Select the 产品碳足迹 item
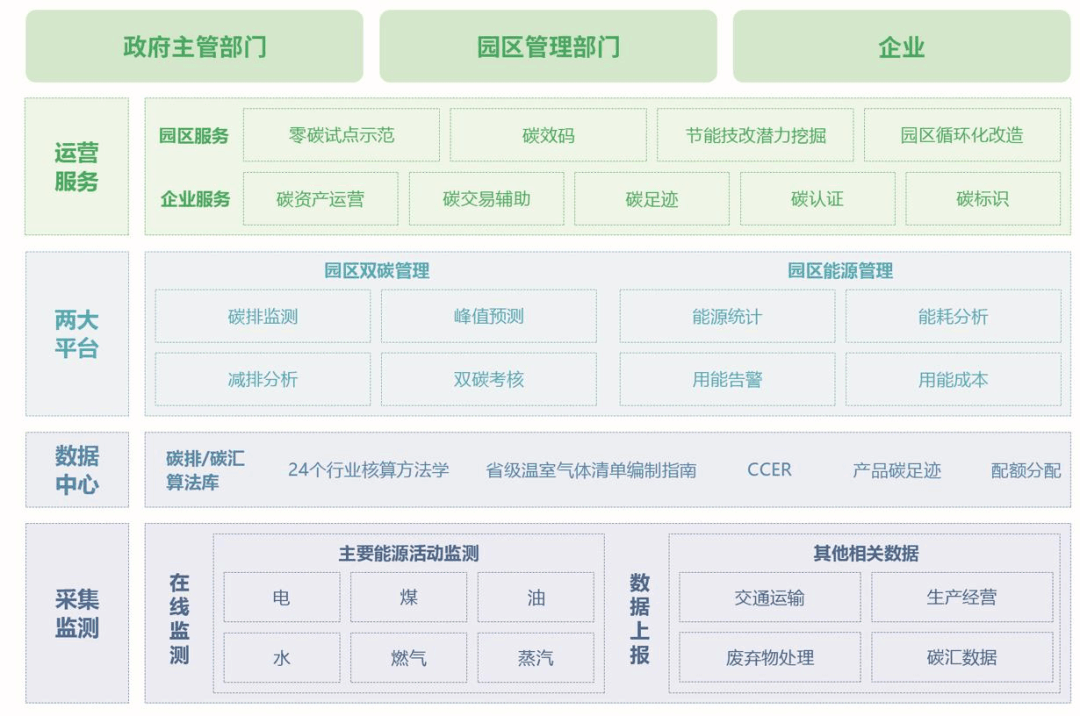 (897, 470)
